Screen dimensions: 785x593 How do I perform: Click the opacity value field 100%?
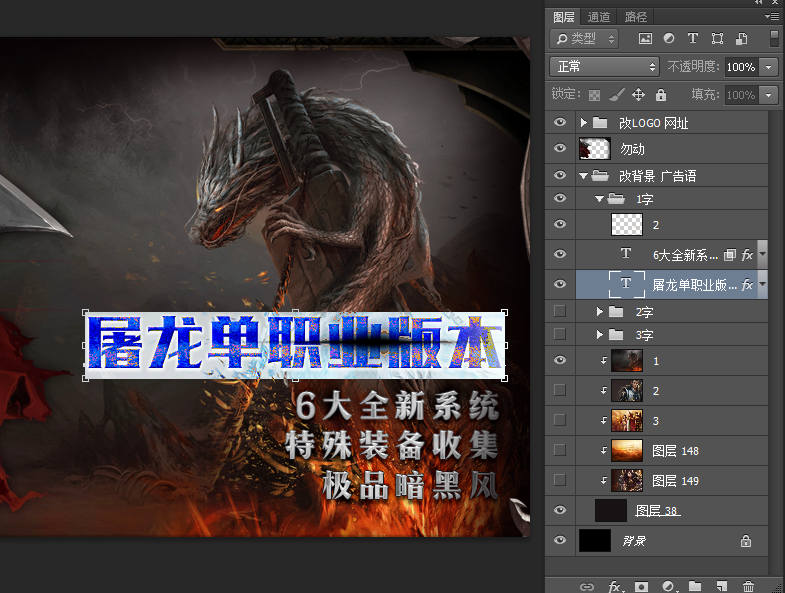(x=741, y=67)
